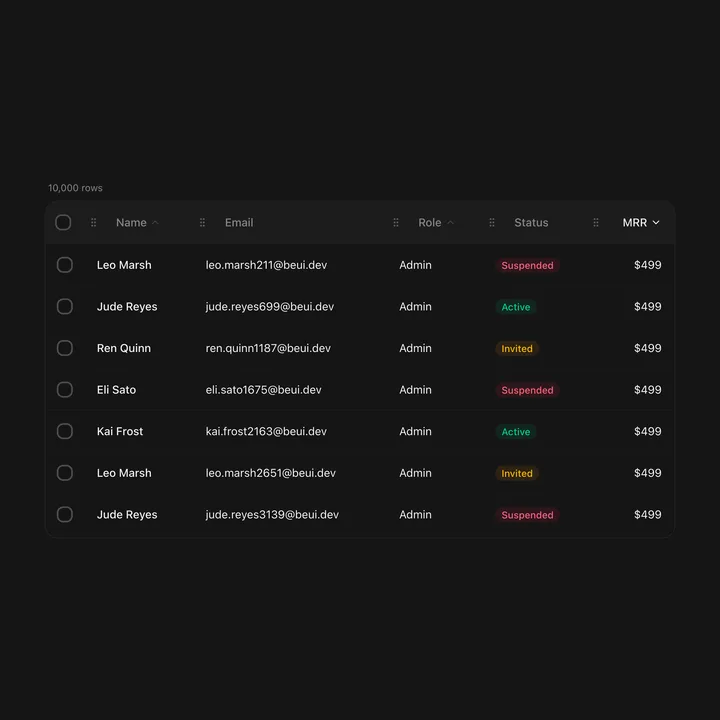Click the Status column header
The width and height of the screenshot is (720, 720).
[x=531, y=223]
